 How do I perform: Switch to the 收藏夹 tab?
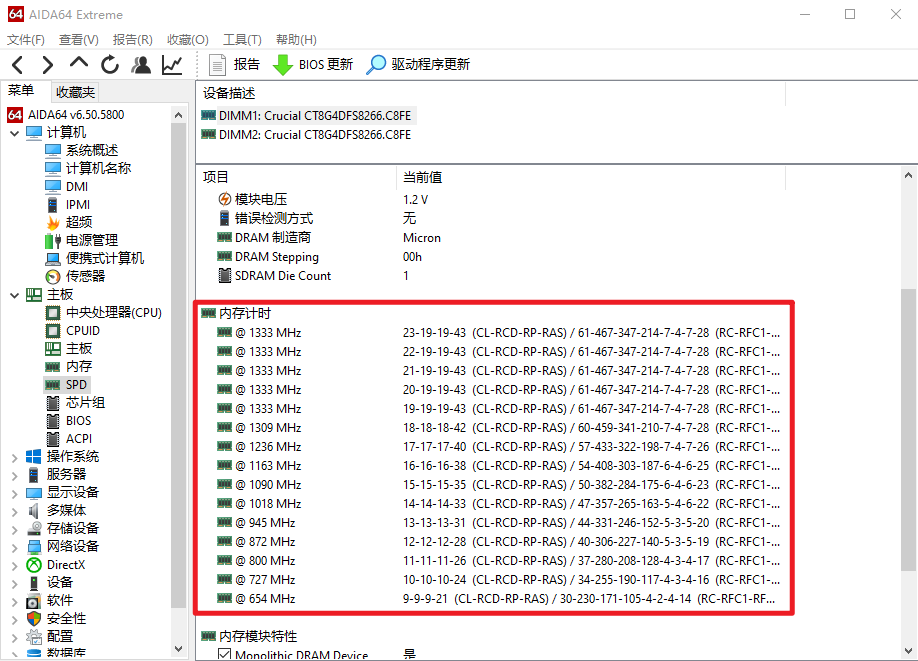tap(74, 91)
